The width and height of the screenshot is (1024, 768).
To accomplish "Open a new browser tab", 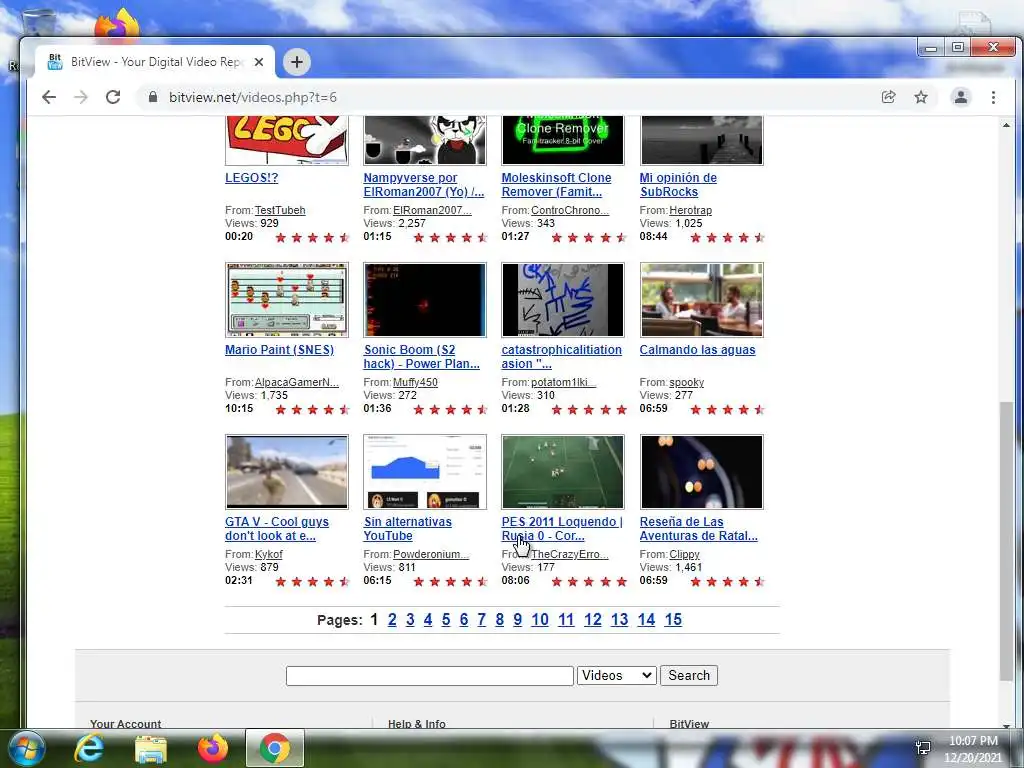I will (x=296, y=62).
